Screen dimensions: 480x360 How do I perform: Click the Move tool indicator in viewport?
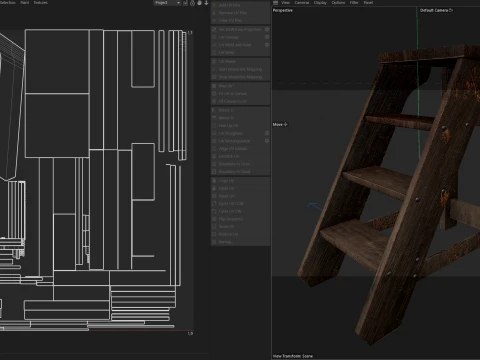[x=280, y=124]
